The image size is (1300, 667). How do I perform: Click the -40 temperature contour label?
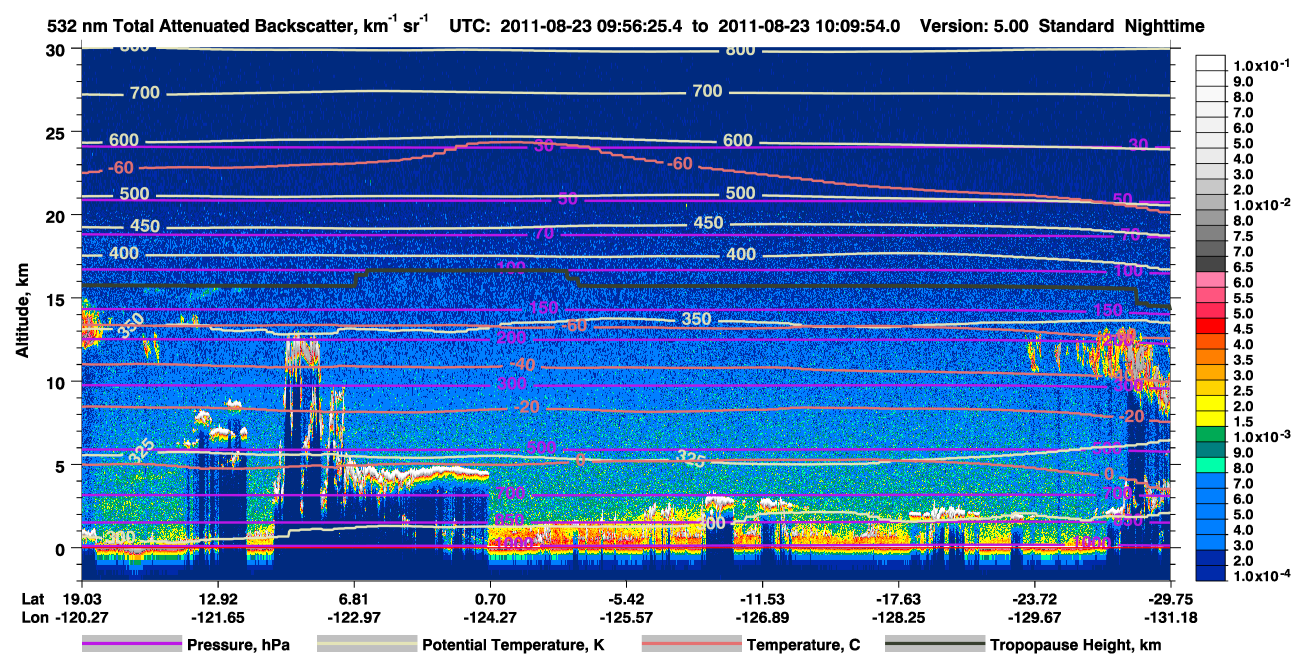(x=522, y=365)
